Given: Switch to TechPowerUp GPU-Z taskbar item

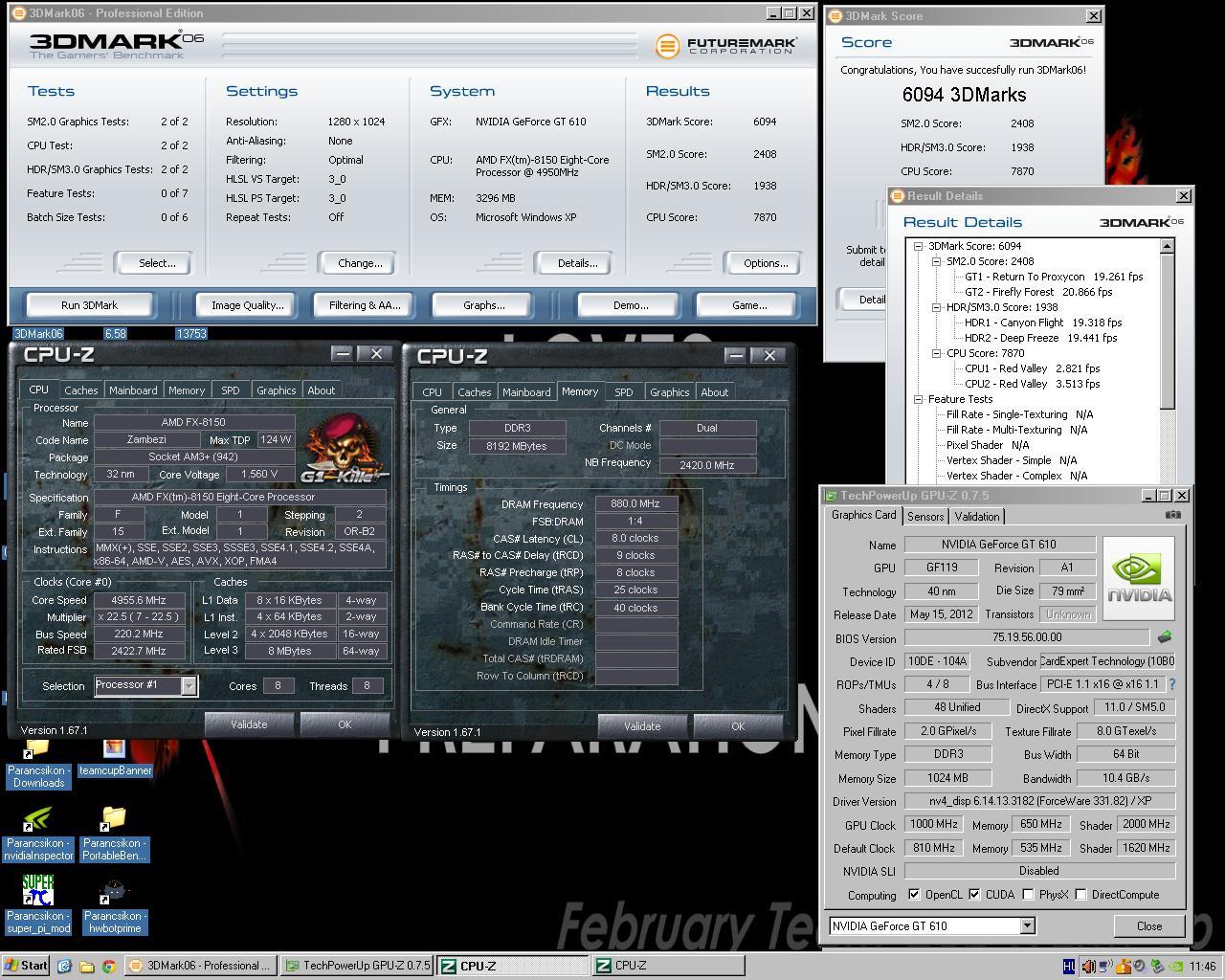Looking at the screenshot, I should click(x=357, y=966).
